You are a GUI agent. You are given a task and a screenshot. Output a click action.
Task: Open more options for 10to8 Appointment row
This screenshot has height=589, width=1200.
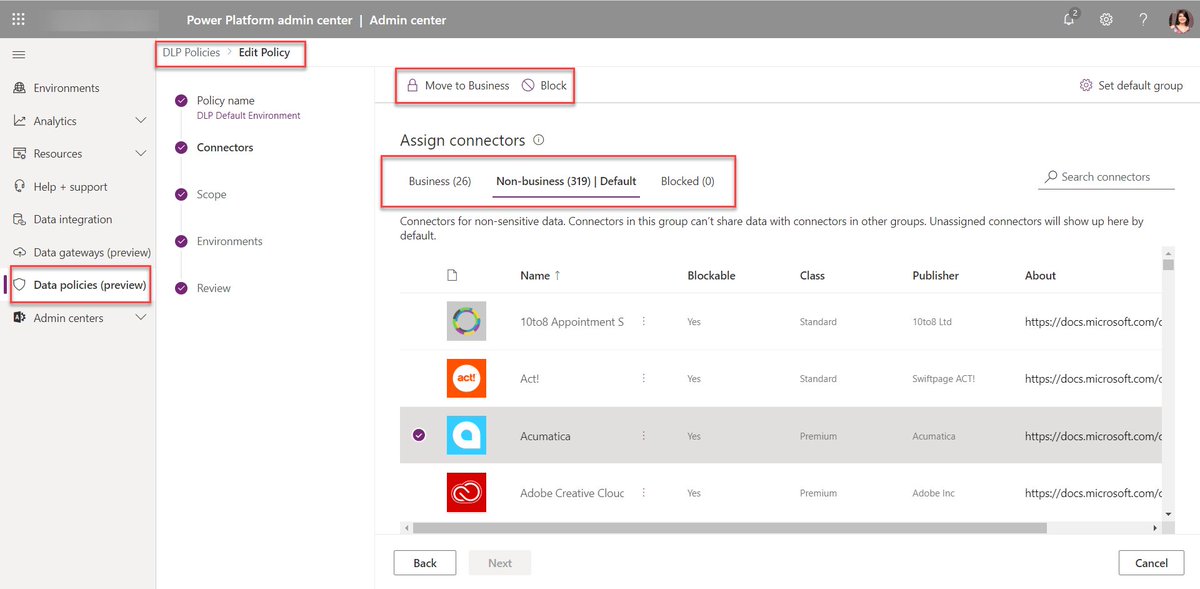click(644, 322)
